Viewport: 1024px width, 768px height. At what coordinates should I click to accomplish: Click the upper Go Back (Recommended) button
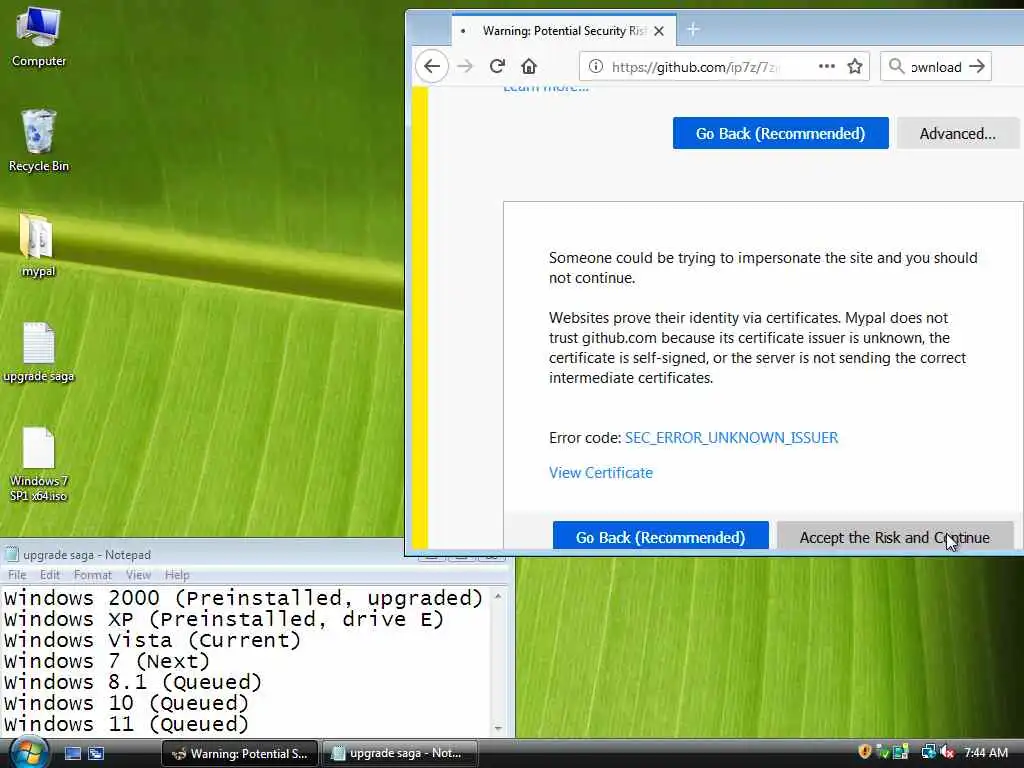[780, 133]
